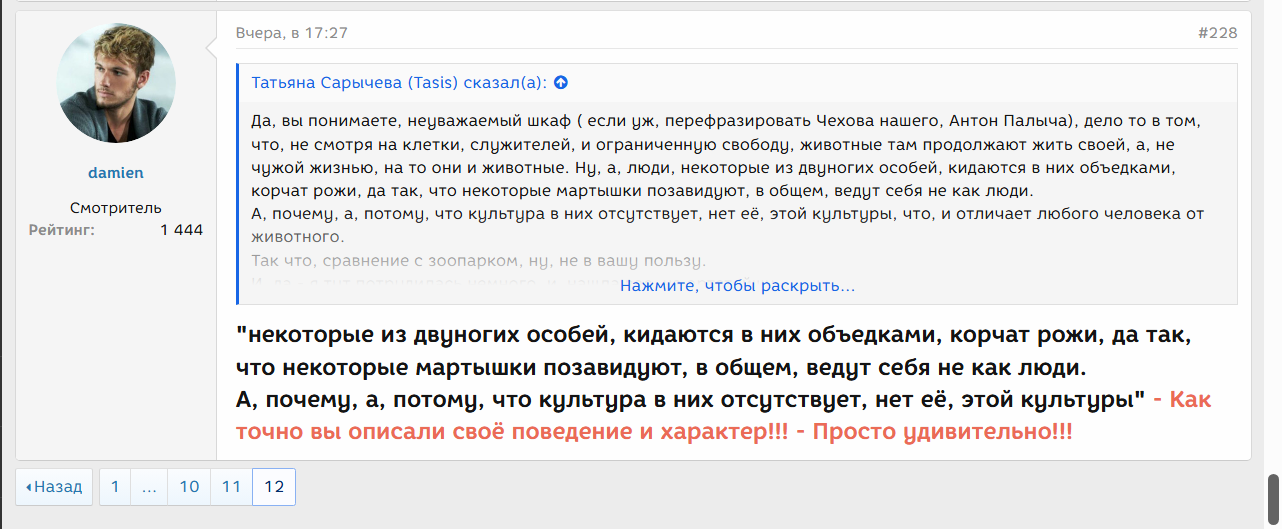The width and height of the screenshot is (1282, 529).
Task: Click the vertical scrollbar thumb
Action: pos(1273,492)
